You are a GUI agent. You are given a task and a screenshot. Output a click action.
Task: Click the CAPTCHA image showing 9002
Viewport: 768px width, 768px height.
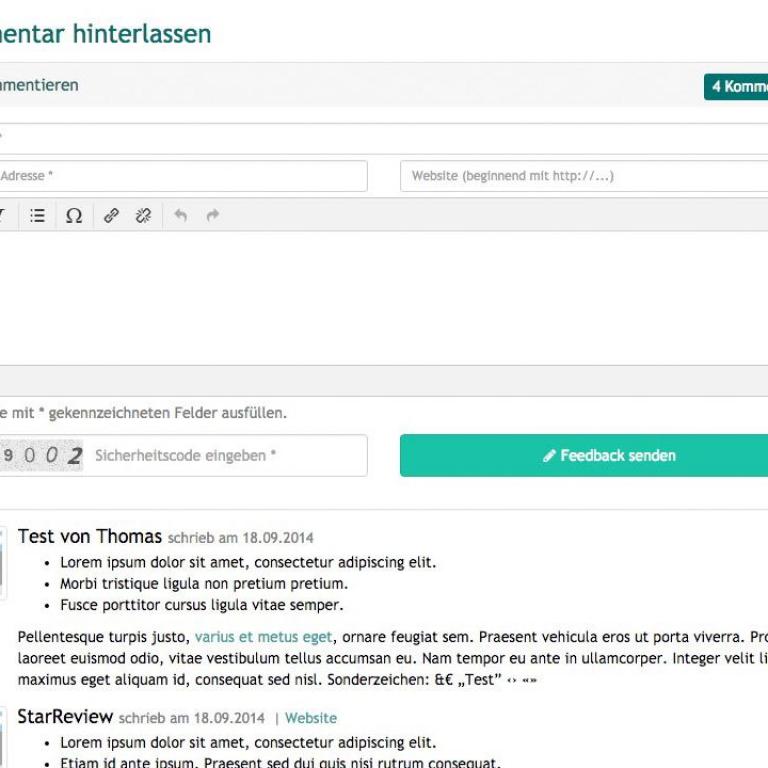(x=40, y=456)
